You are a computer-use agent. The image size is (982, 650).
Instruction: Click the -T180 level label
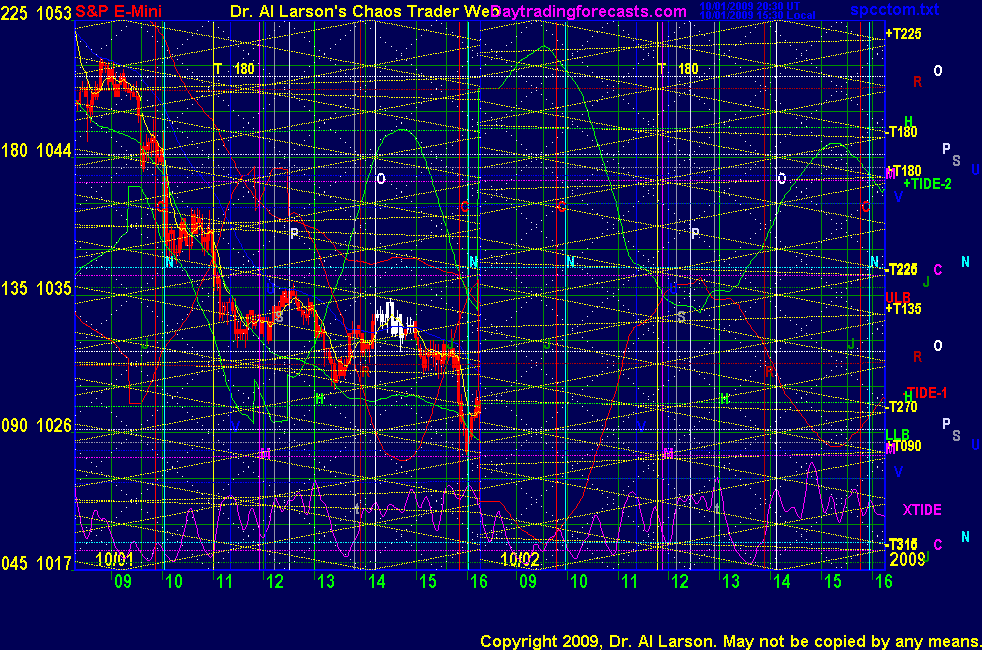point(902,132)
